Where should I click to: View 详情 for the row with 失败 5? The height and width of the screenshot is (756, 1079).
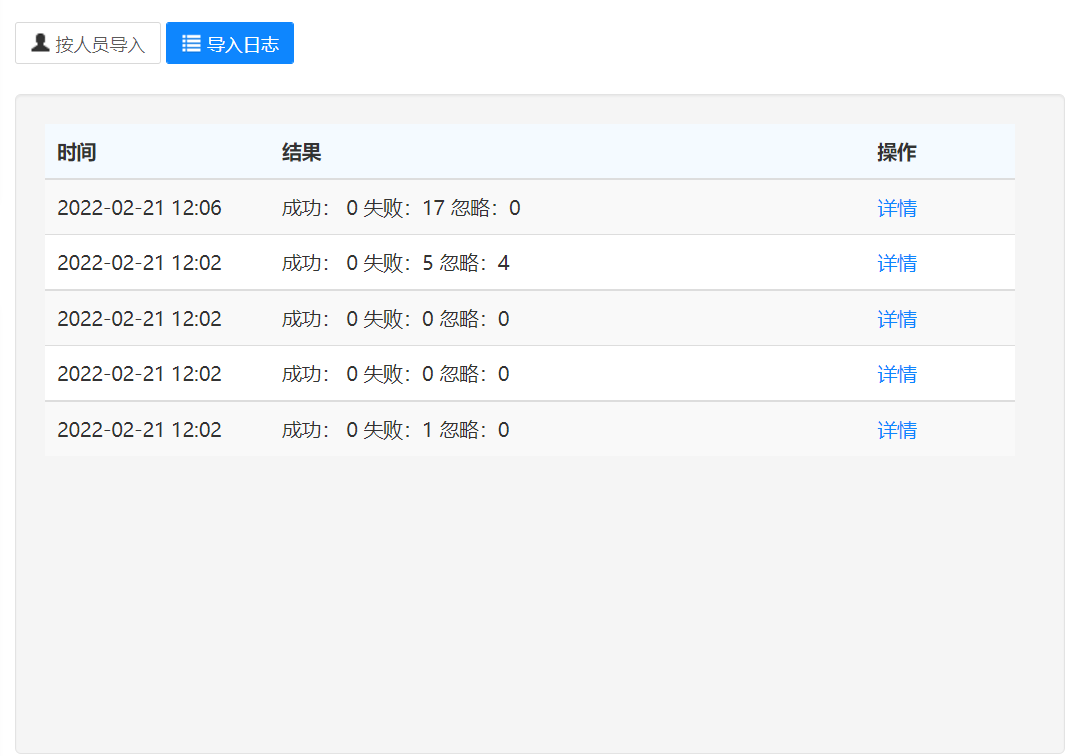tap(897, 263)
